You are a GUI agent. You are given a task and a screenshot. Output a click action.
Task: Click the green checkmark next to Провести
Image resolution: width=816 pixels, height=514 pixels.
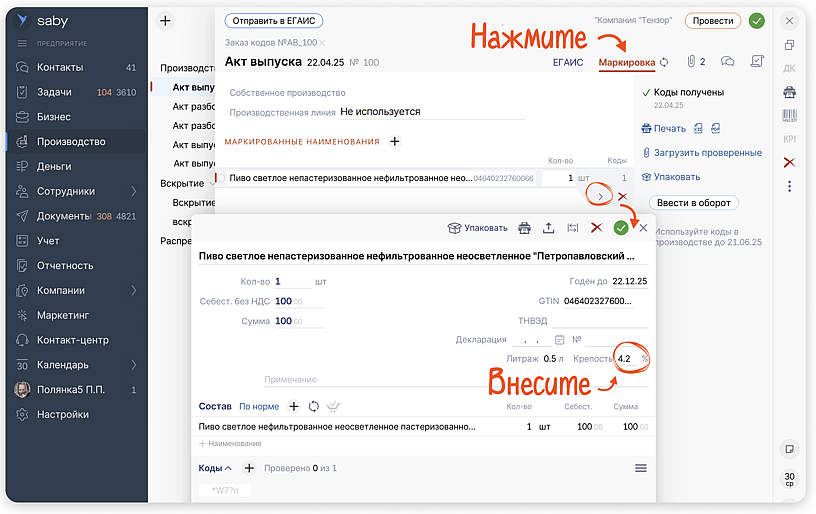tap(757, 20)
